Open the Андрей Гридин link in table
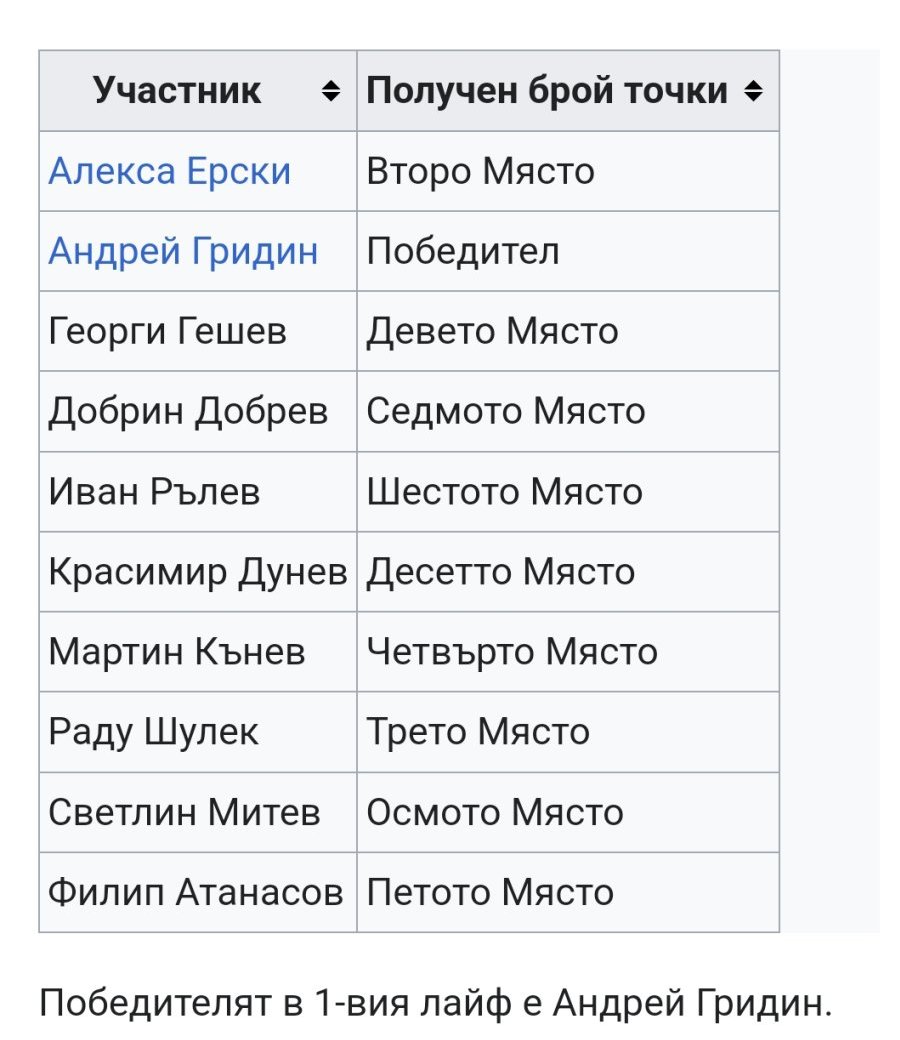The width and height of the screenshot is (900, 1040). point(183,251)
